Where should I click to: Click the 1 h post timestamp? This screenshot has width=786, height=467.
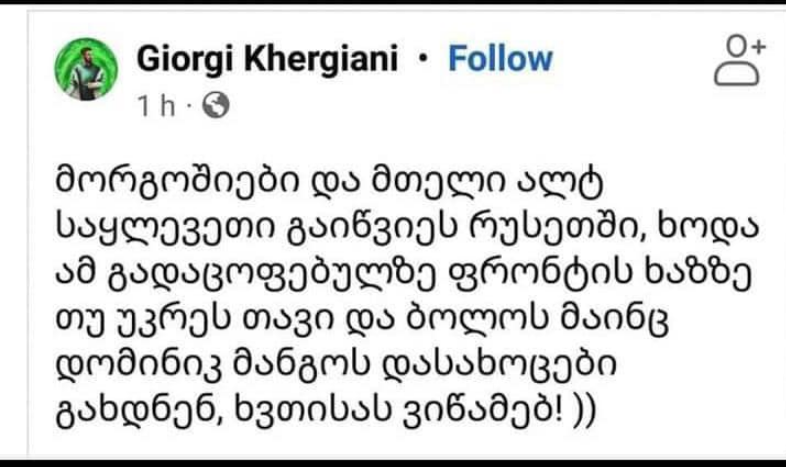pos(156,106)
